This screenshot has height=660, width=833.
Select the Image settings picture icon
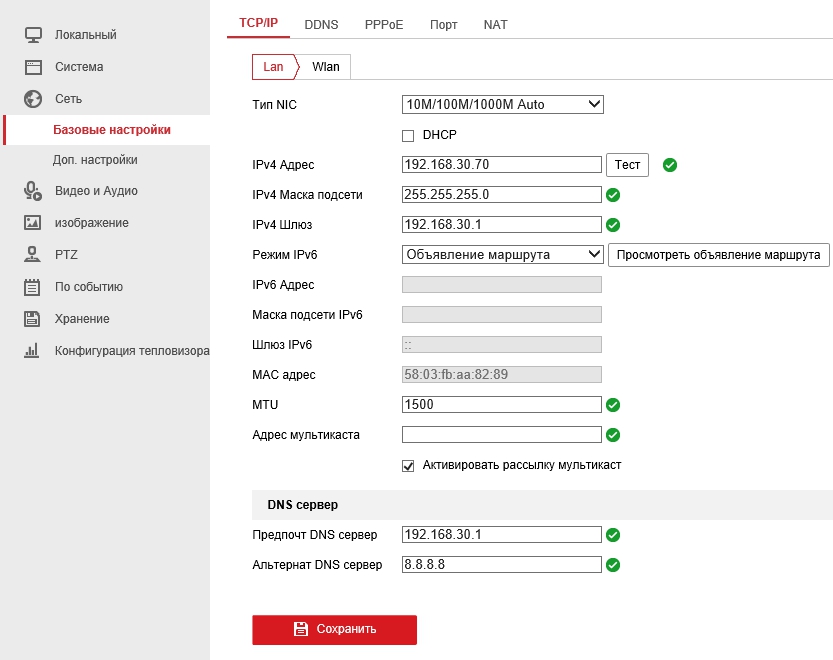pyautogui.click(x=33, y=223)
